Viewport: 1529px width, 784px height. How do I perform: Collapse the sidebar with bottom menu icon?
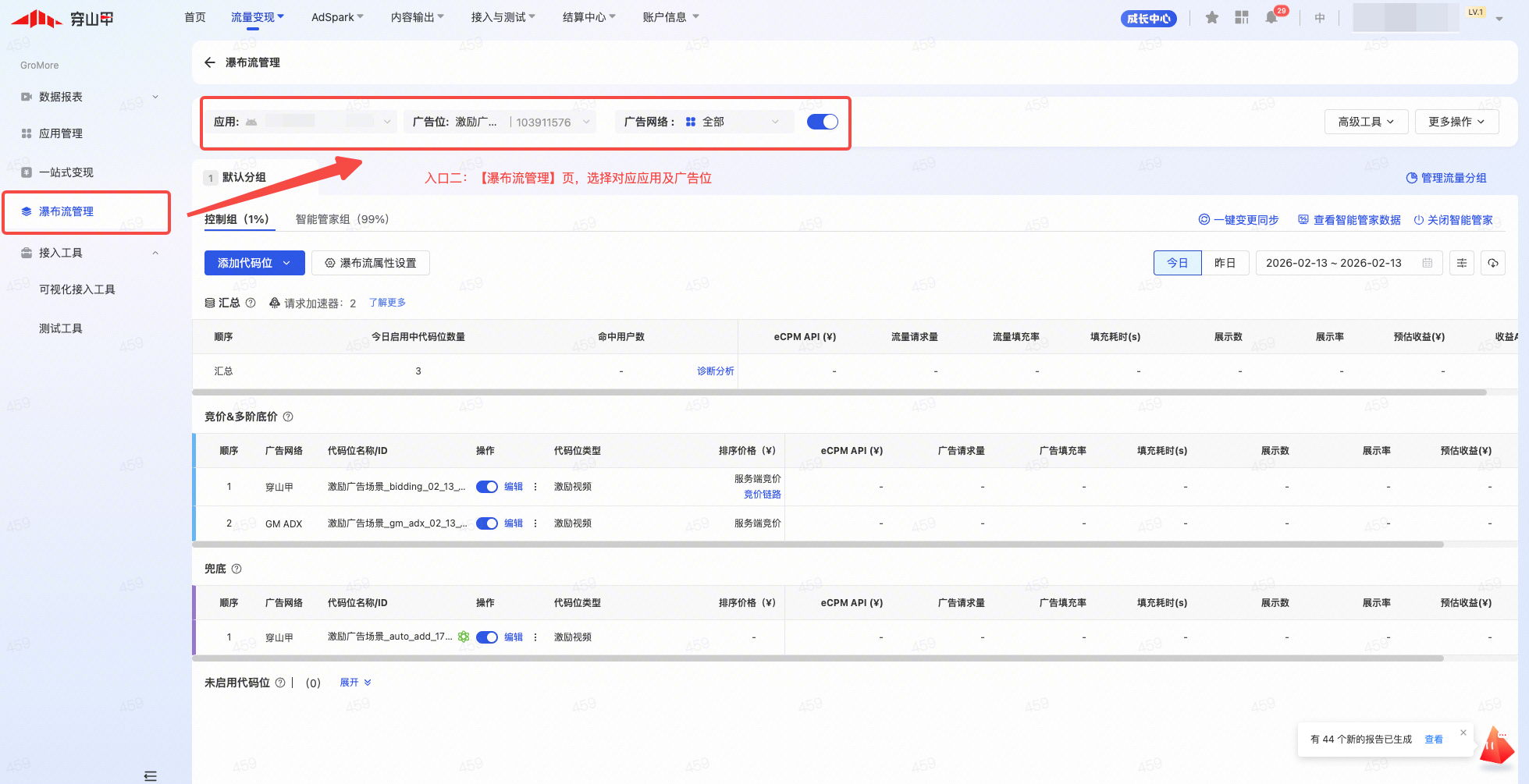[151, 775]
